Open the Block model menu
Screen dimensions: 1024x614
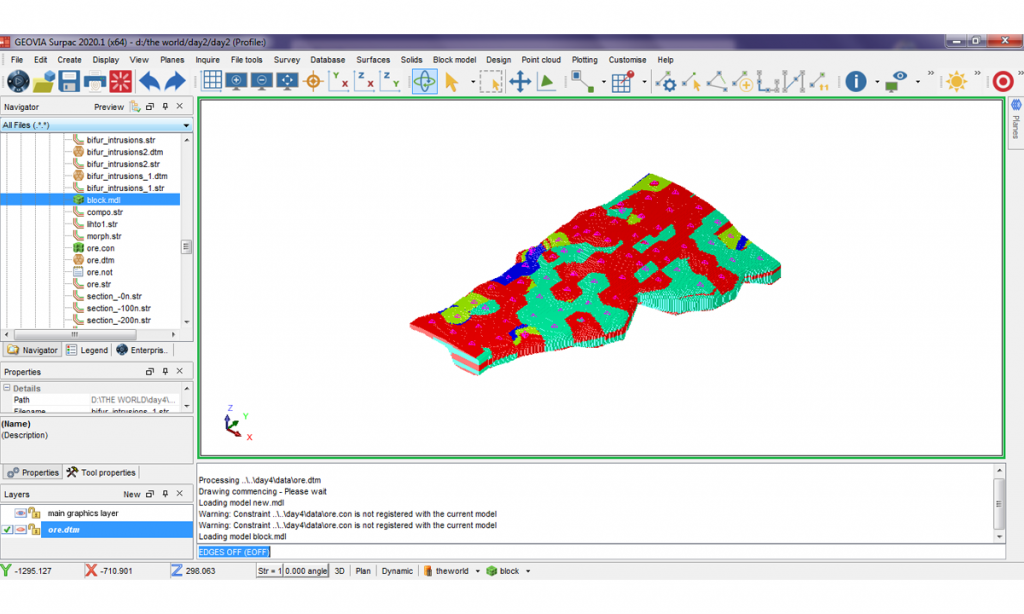[454, 60]
